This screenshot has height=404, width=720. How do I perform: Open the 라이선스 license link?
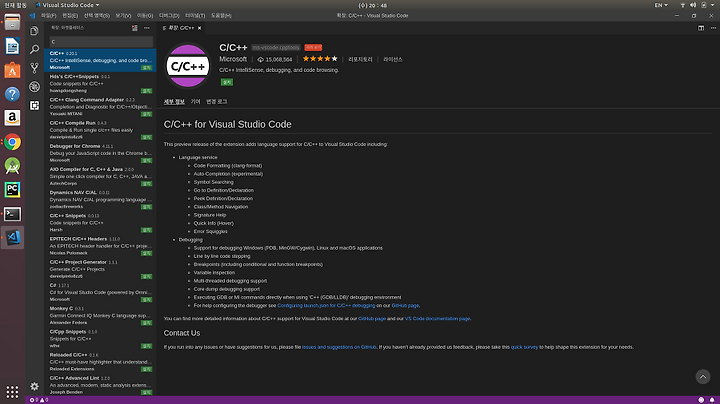click(x=393, y=59)
